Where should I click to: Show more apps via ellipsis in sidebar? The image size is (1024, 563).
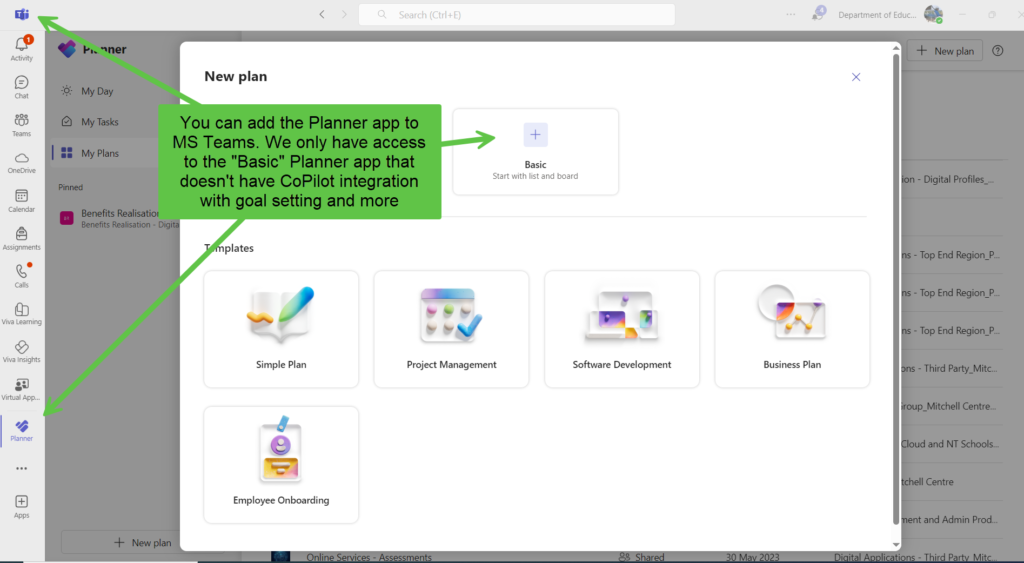point(22,468)
